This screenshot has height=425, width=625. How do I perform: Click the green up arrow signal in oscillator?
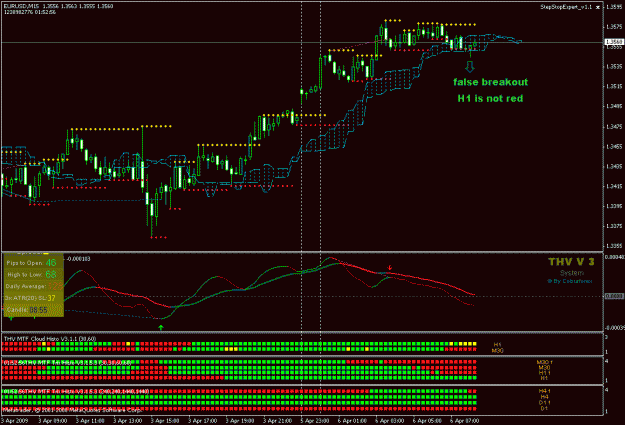pos(161,327)
